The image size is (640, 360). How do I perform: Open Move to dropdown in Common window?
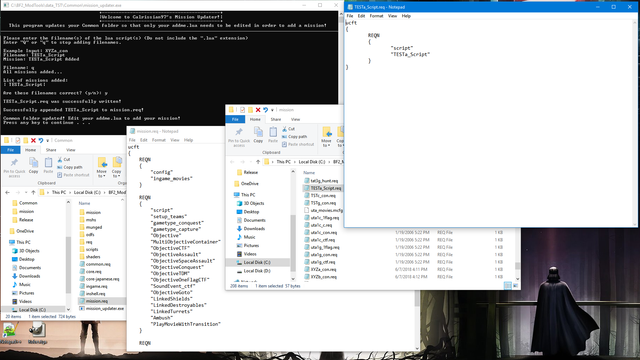pyautogui.click(x=102, y=167)
